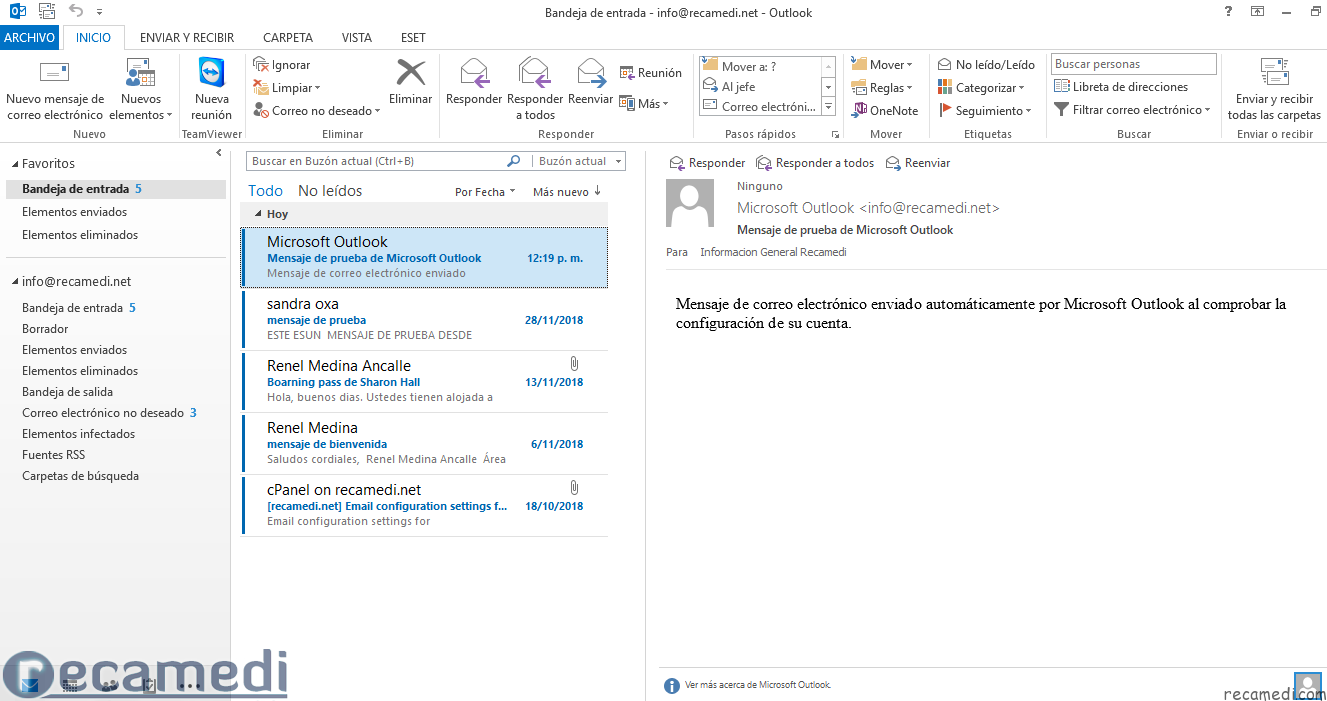Viewport: 1327px width, 701px height.
Task: Click the search magnifier icon
Action: pos(514,161)
